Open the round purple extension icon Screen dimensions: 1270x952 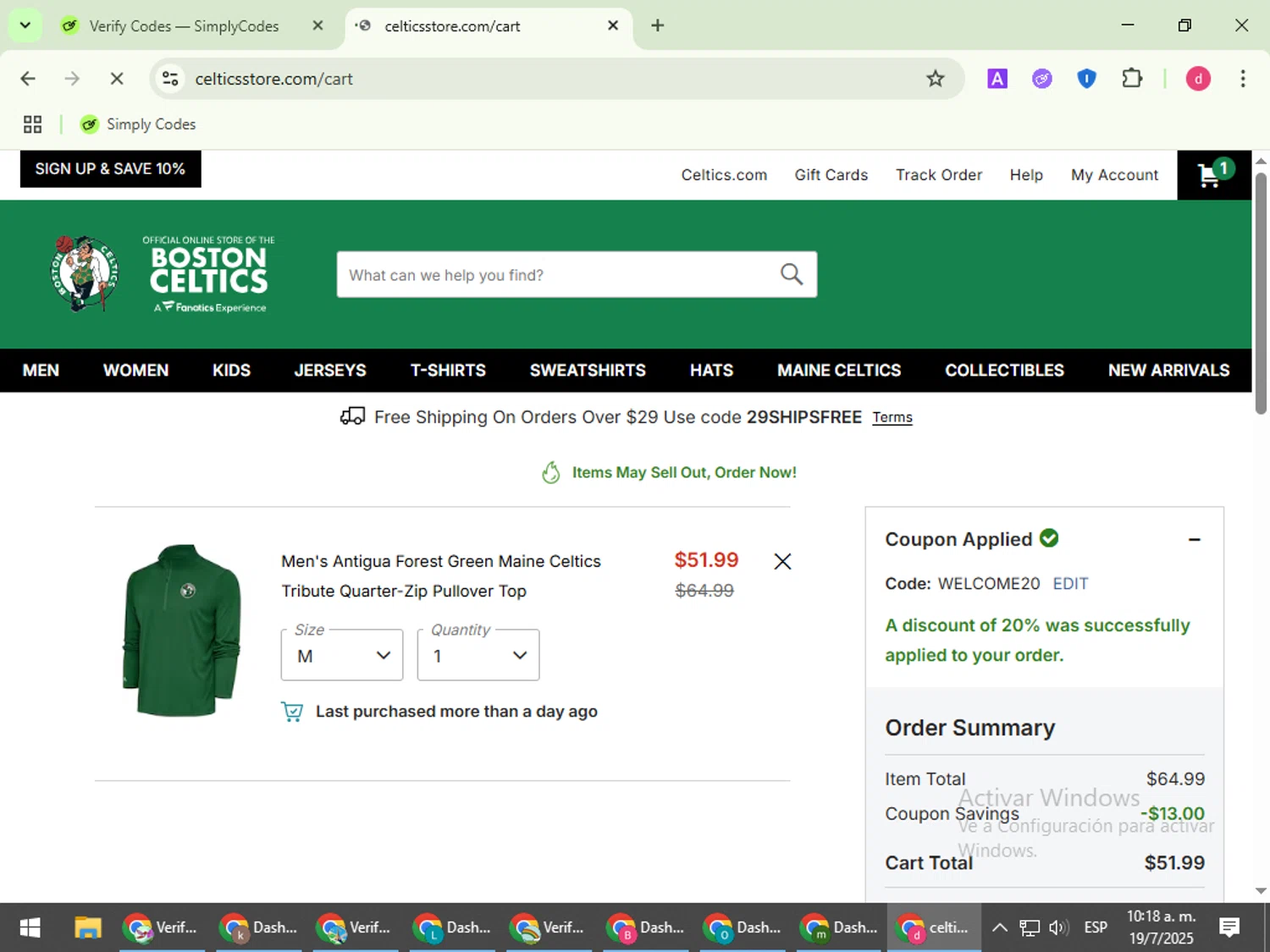point(1042,79)
